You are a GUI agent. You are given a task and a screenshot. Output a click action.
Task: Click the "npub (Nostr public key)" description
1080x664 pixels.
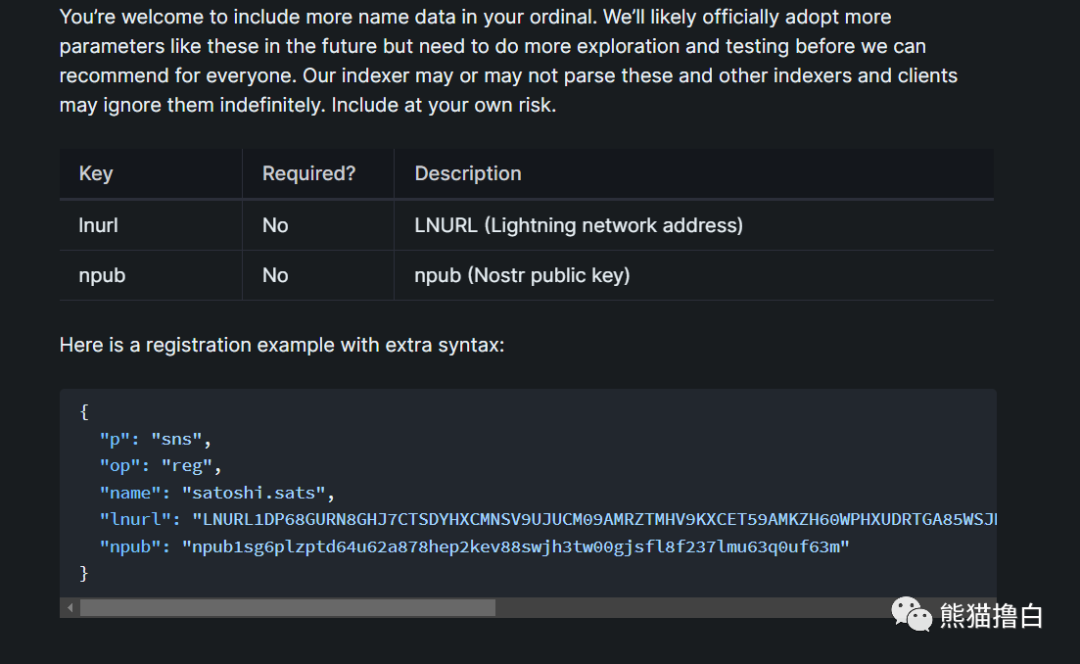522,276
